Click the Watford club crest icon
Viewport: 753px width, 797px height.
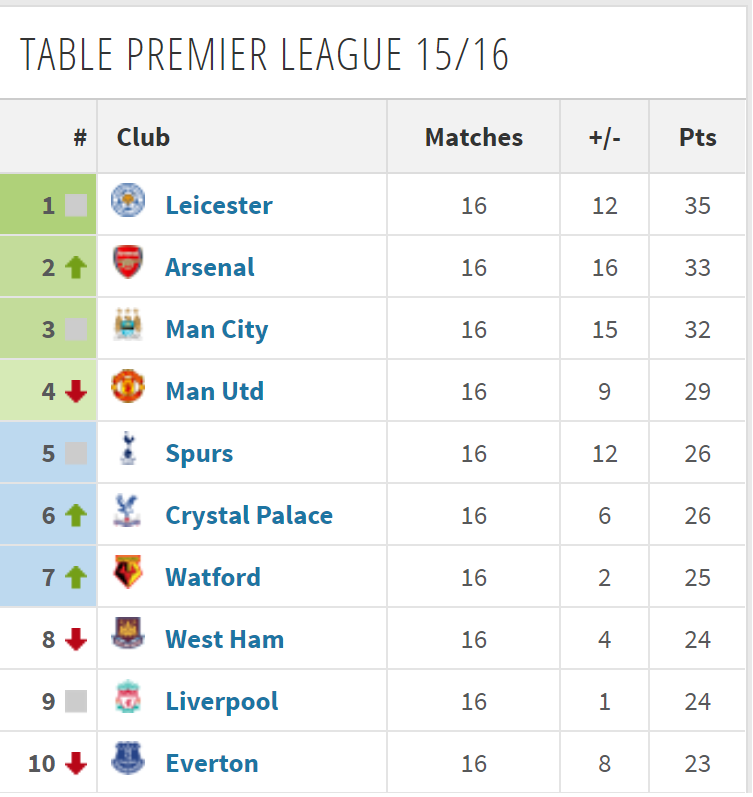click(128, 572)
